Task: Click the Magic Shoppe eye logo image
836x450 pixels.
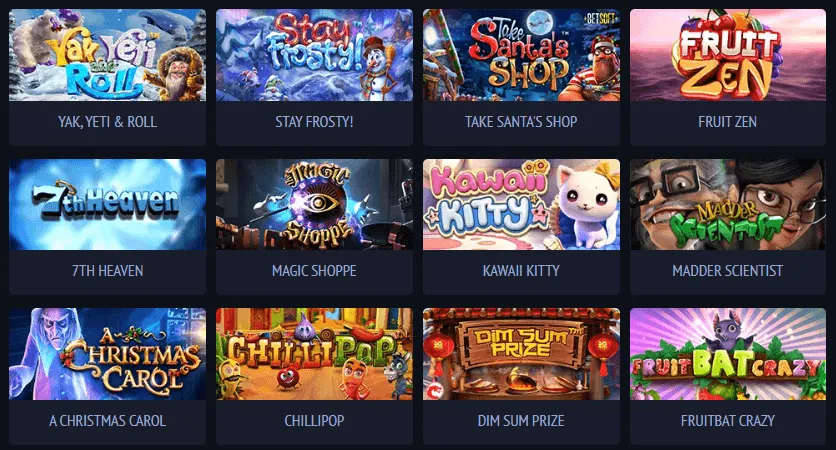Action: [314, 204]
